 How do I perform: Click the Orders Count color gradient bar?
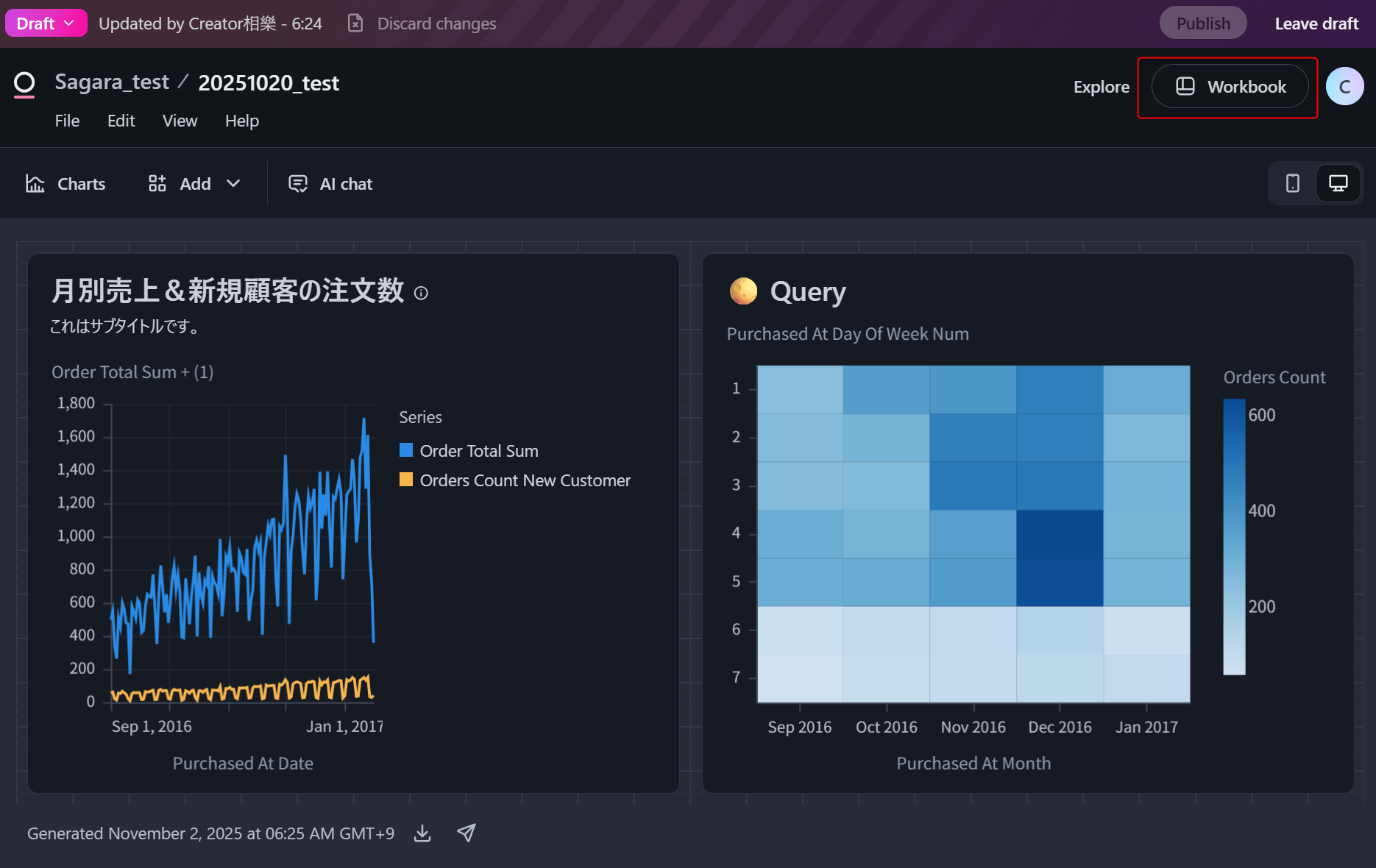[1234, 537]
